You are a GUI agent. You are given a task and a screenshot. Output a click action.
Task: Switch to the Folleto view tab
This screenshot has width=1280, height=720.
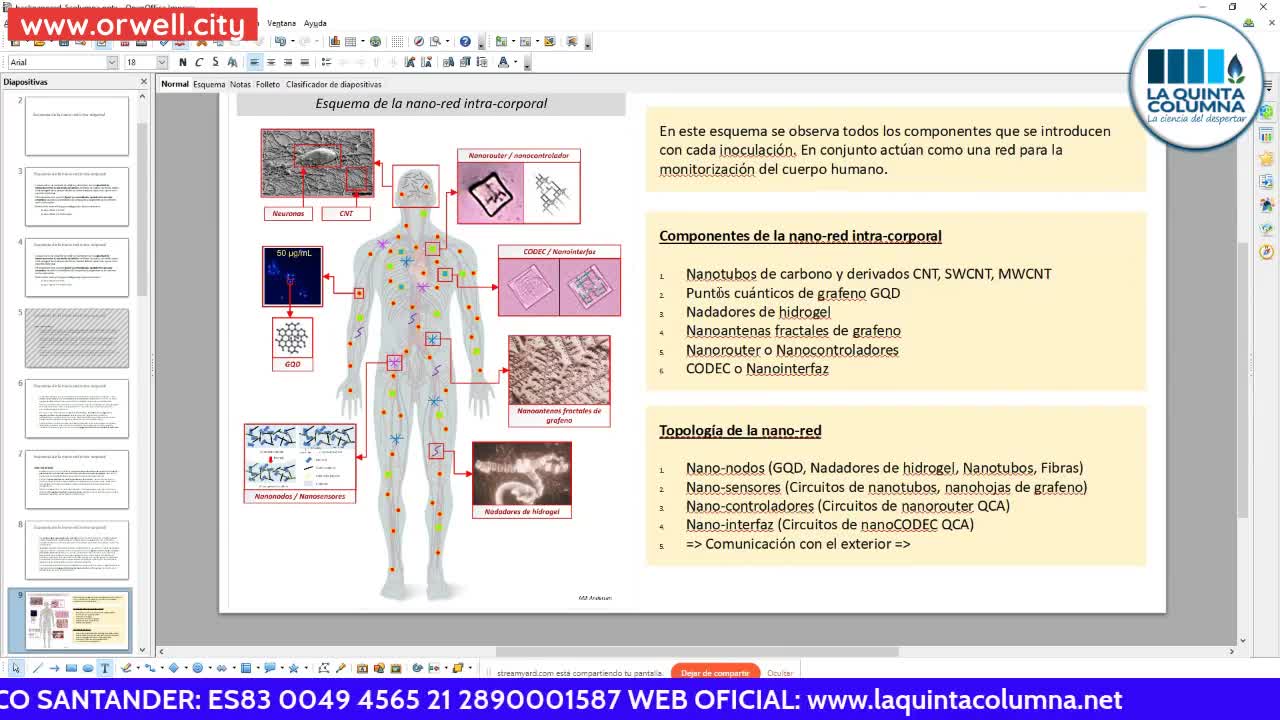point(268,84)
